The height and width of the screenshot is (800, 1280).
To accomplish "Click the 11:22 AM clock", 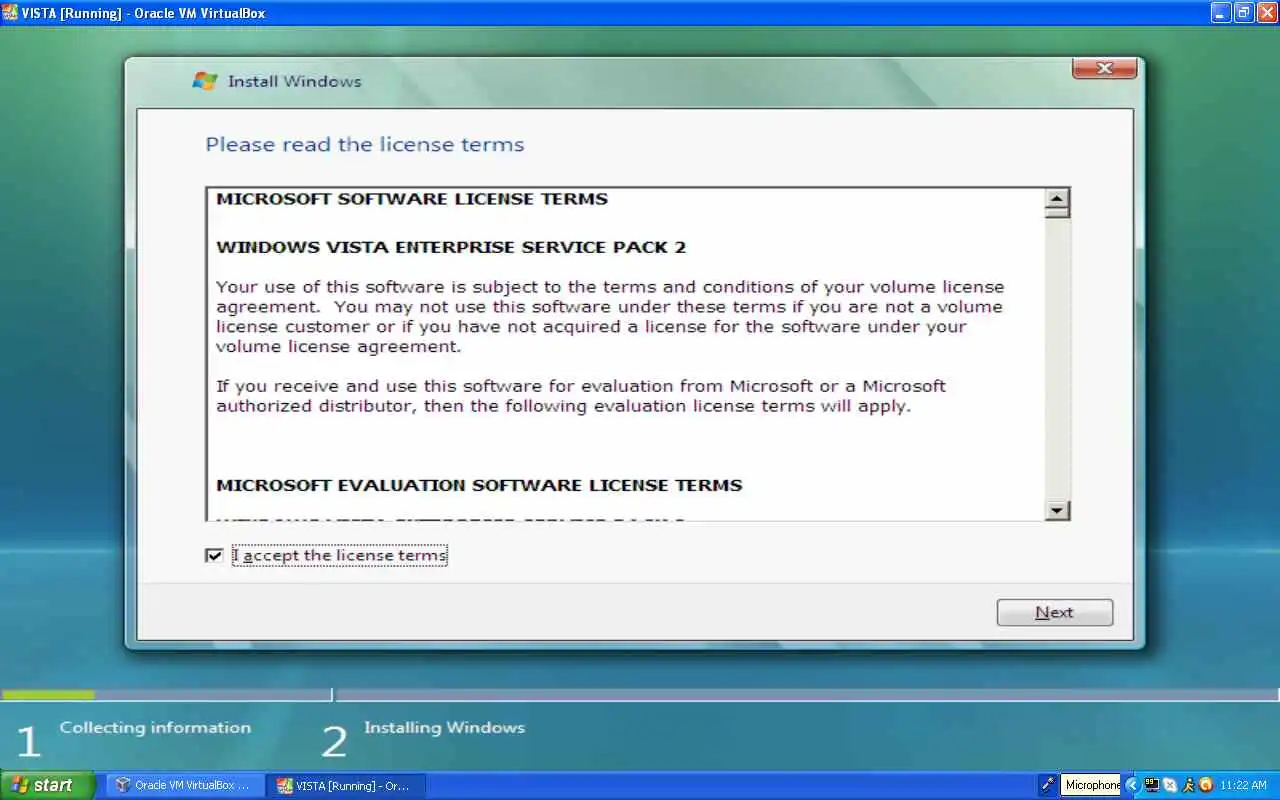I will point(1243,786).
